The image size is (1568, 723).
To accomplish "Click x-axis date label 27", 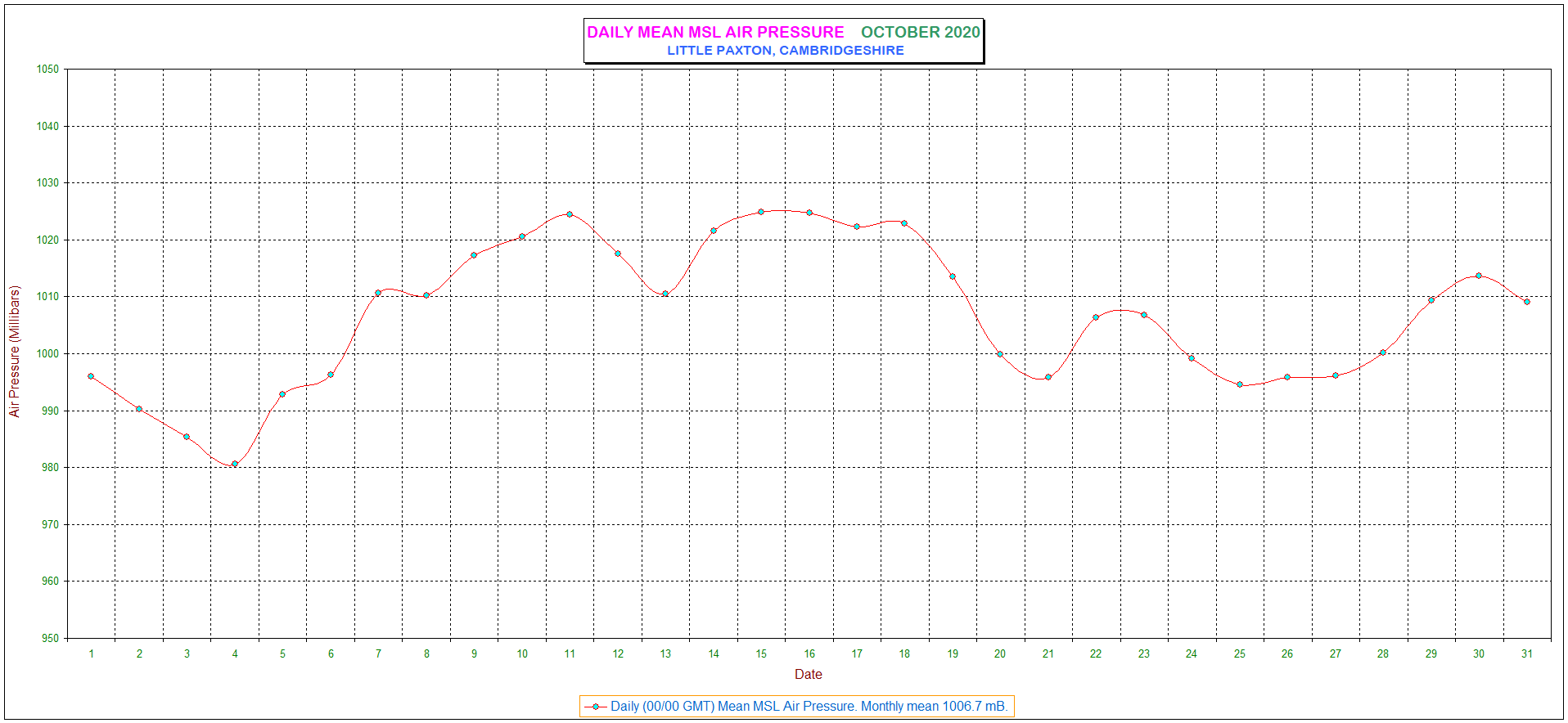I will point(1336,653).
